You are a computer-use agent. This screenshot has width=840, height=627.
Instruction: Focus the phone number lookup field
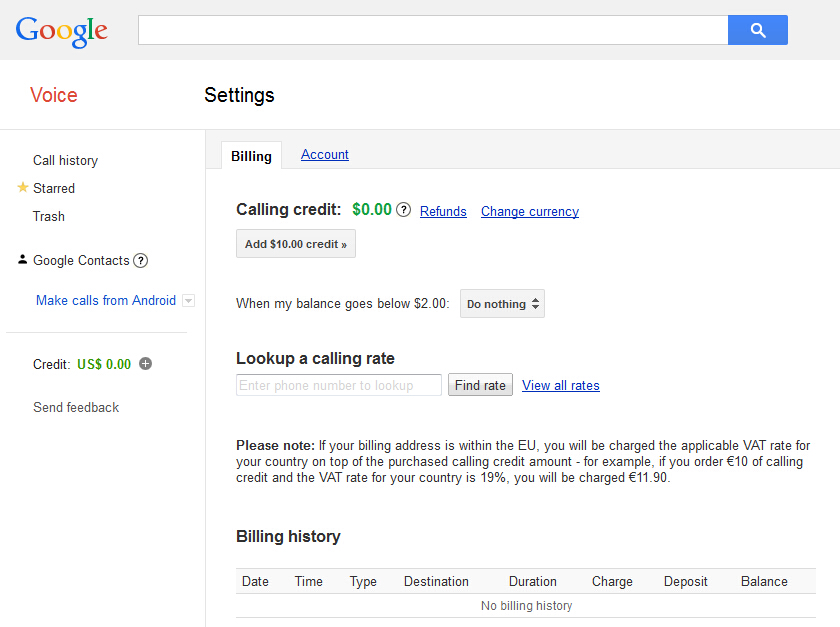(339, 385)
